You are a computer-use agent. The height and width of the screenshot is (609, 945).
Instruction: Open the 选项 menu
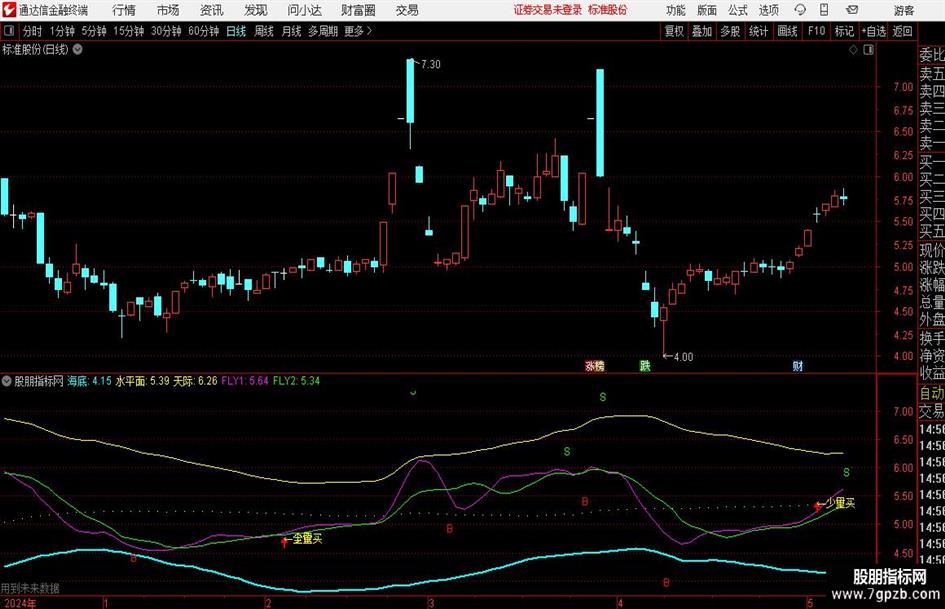click(768, 10)
